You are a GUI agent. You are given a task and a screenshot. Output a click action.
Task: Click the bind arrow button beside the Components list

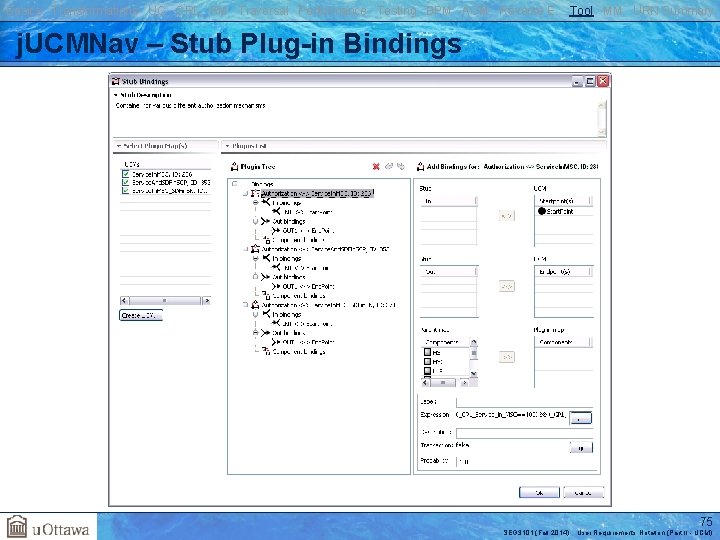click(x=506, y=357)
